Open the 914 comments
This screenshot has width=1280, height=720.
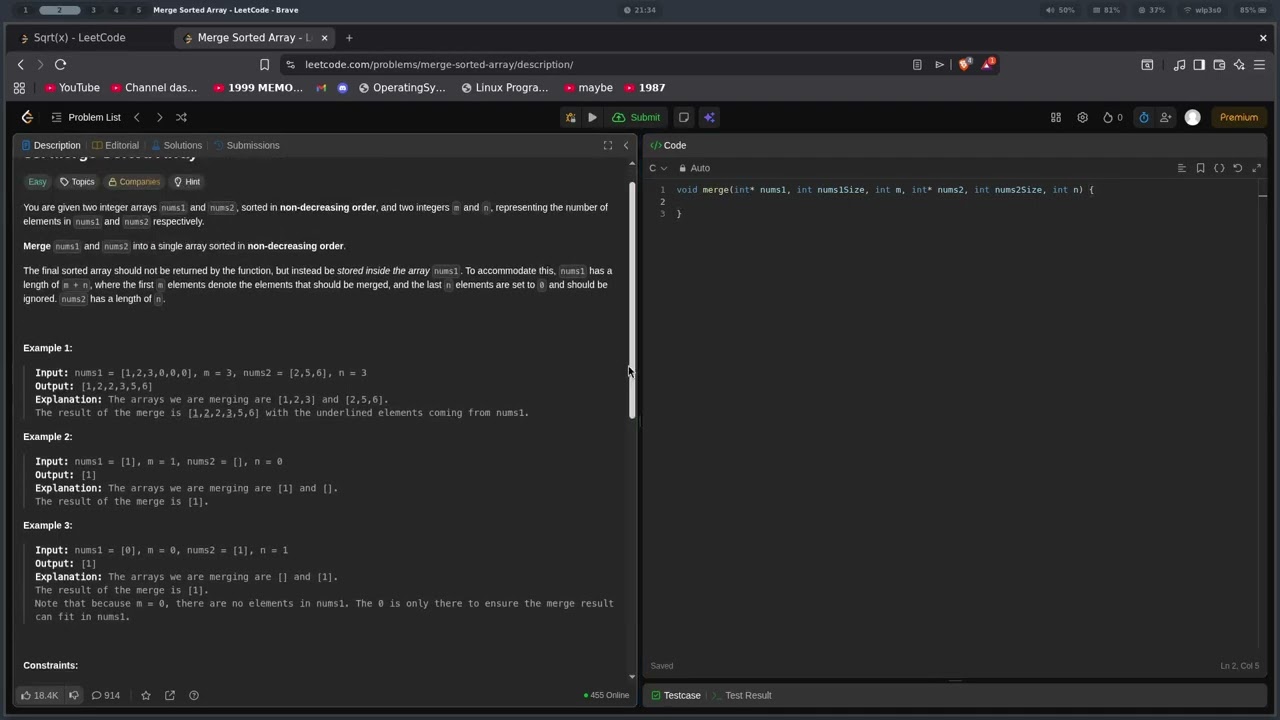tap(105, 695)
